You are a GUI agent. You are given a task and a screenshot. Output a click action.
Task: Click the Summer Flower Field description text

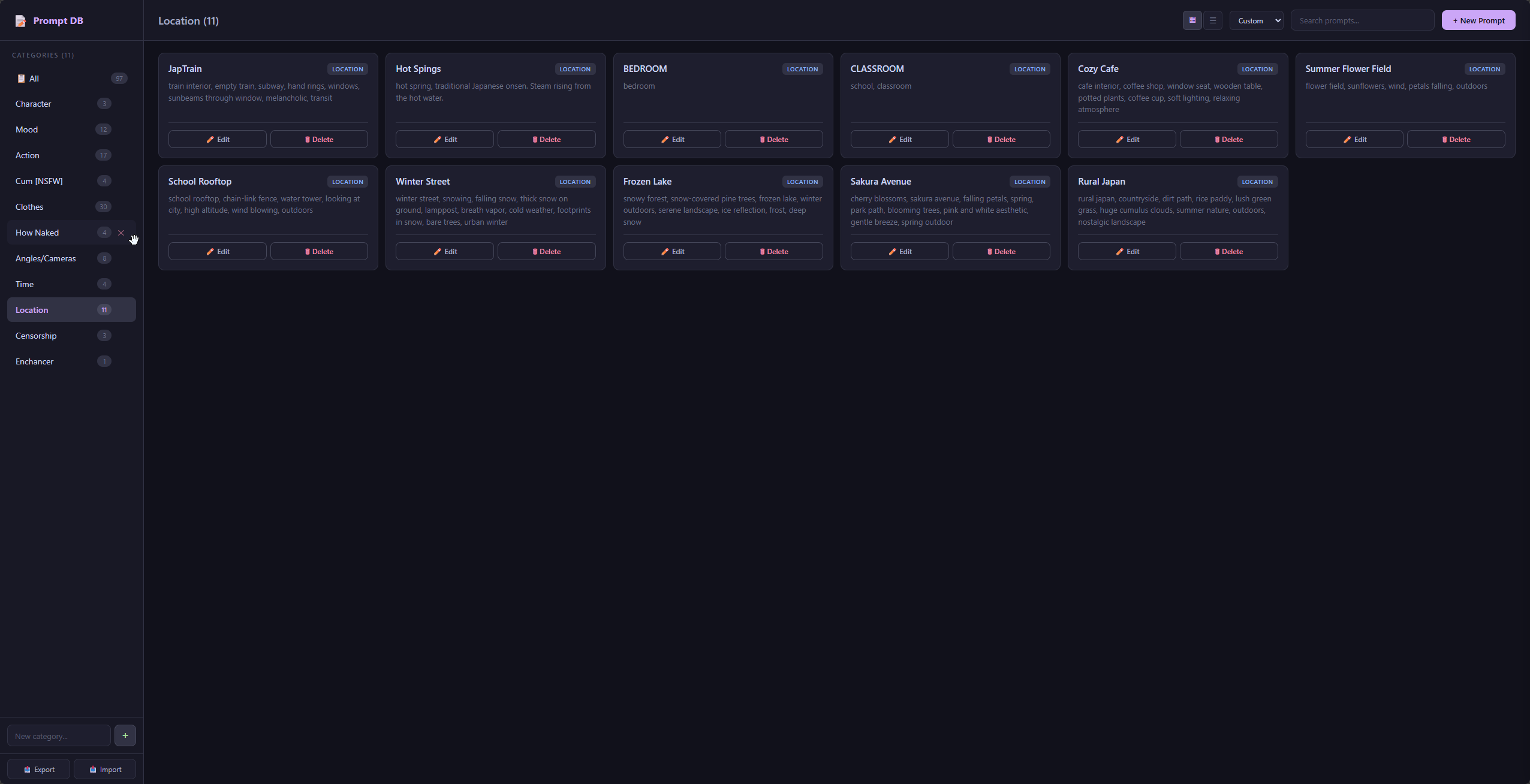pyautogui.click(x=1396, y=86)
